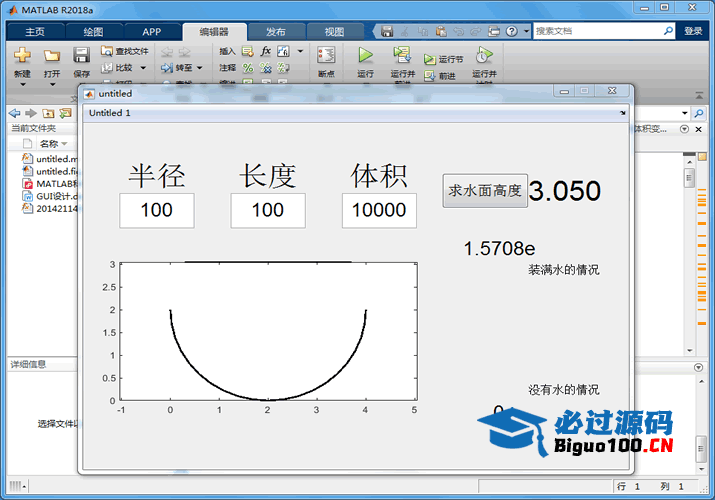Open the Untitled 1 menu in figure

click(x=110, y=113)
